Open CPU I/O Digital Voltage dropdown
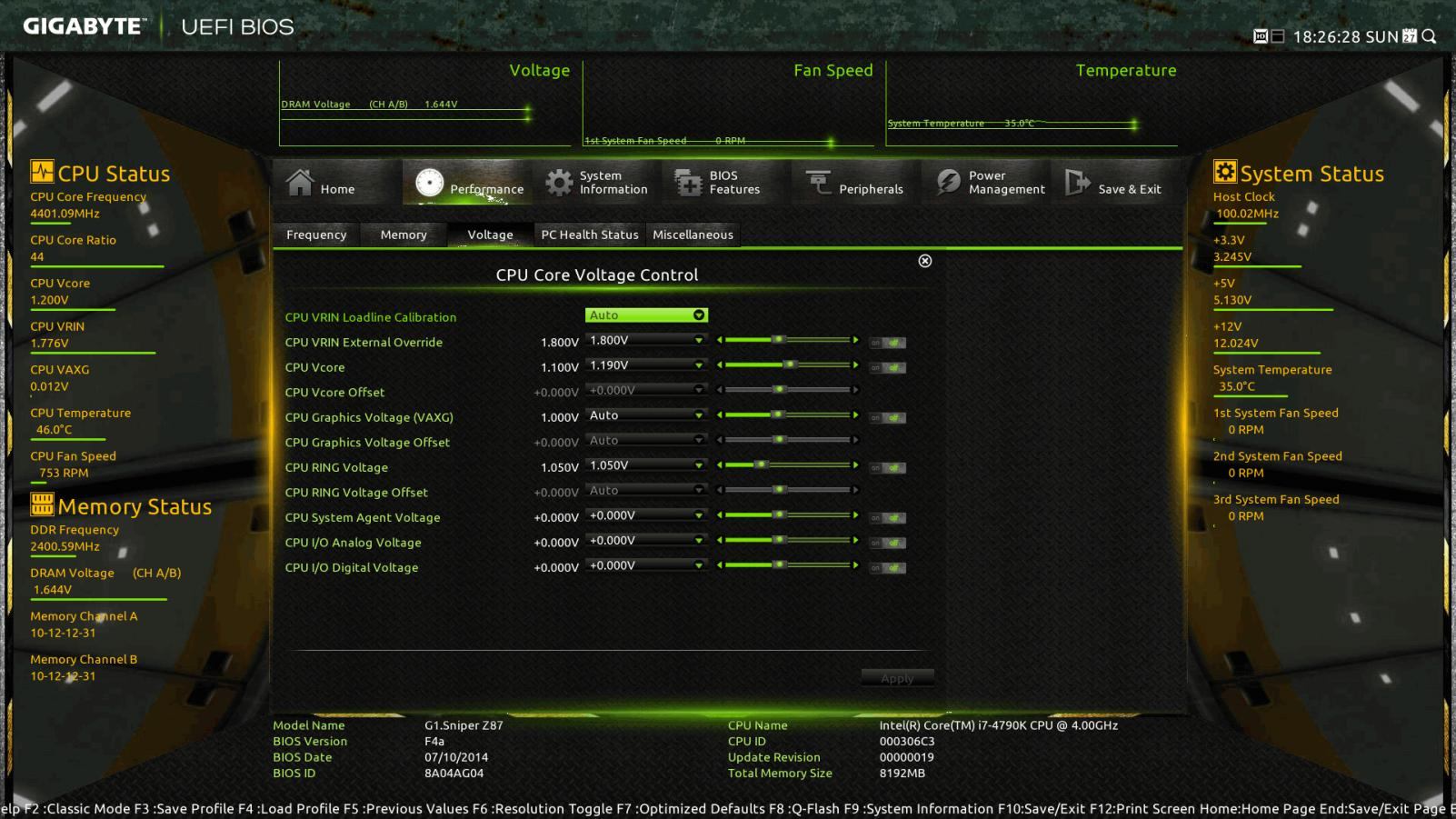The image size is (1456, 819). (646, 565)
